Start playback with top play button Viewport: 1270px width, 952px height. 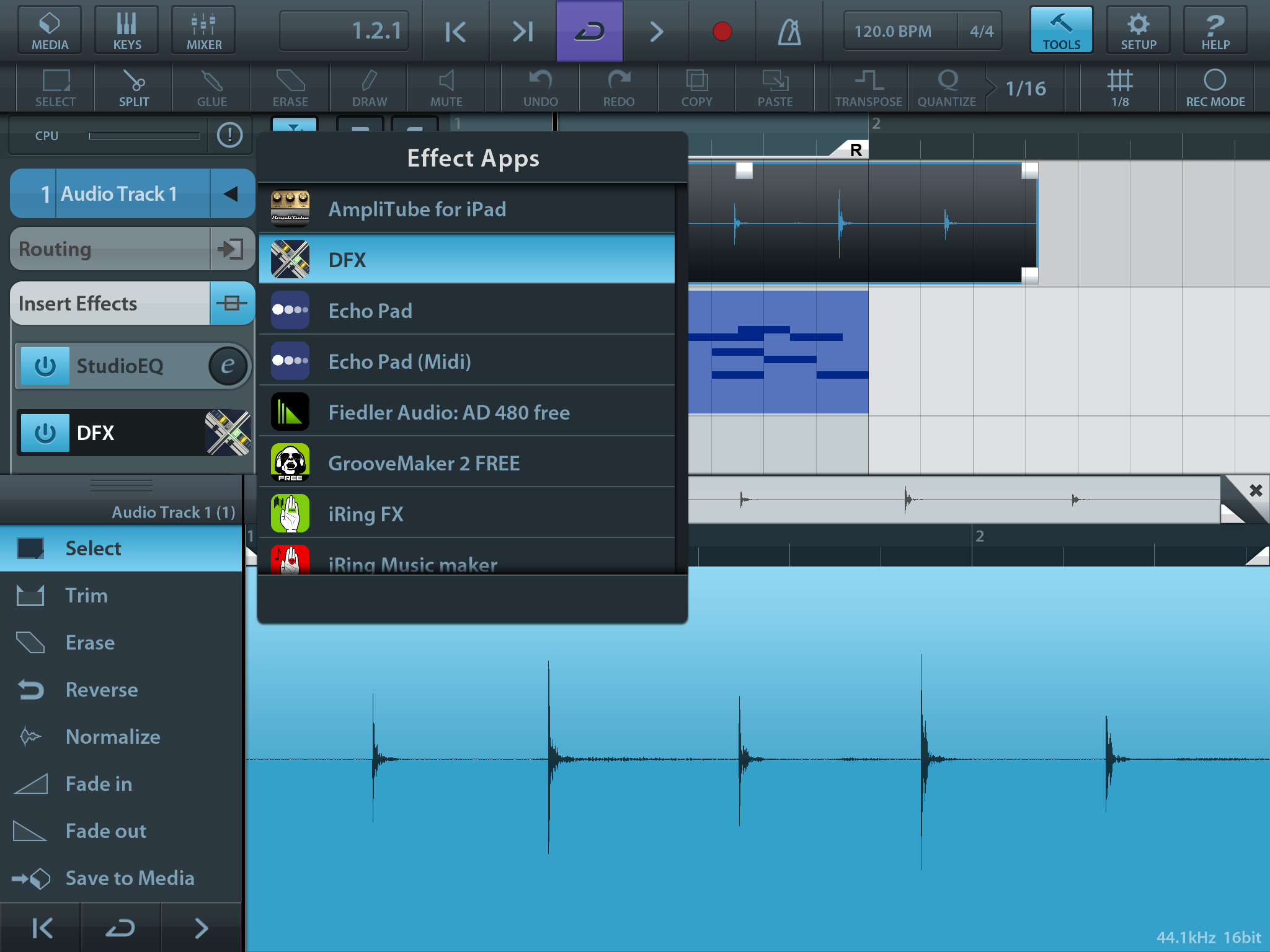click(x=657, y=31)
